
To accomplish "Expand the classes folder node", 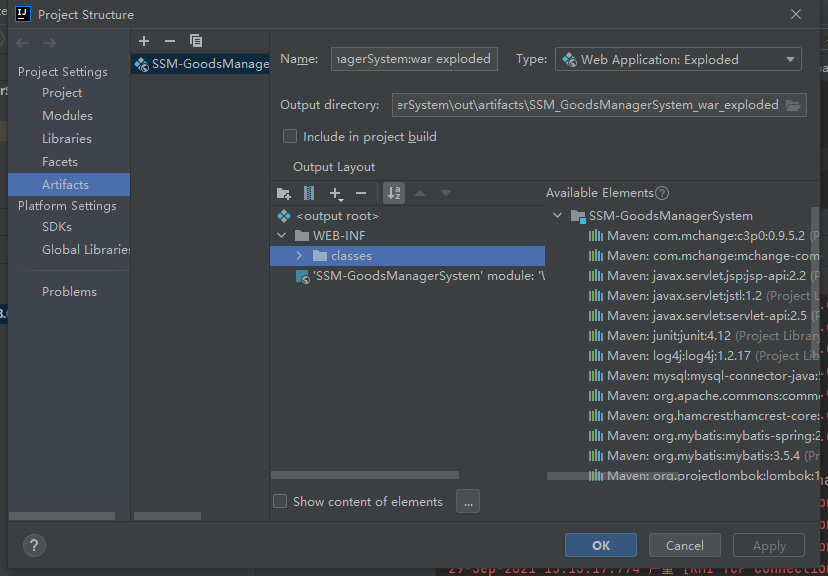I will coord(299,256).
